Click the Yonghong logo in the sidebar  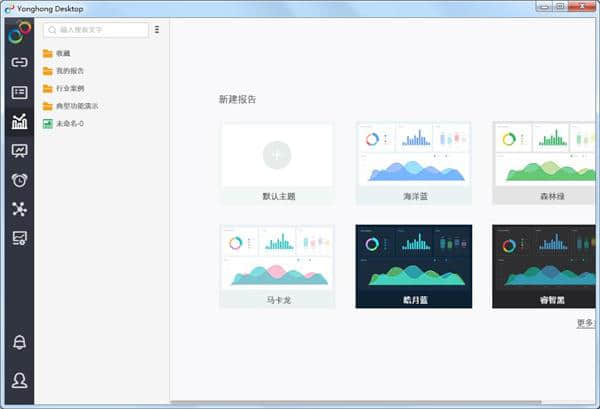(x=18, y=33)
